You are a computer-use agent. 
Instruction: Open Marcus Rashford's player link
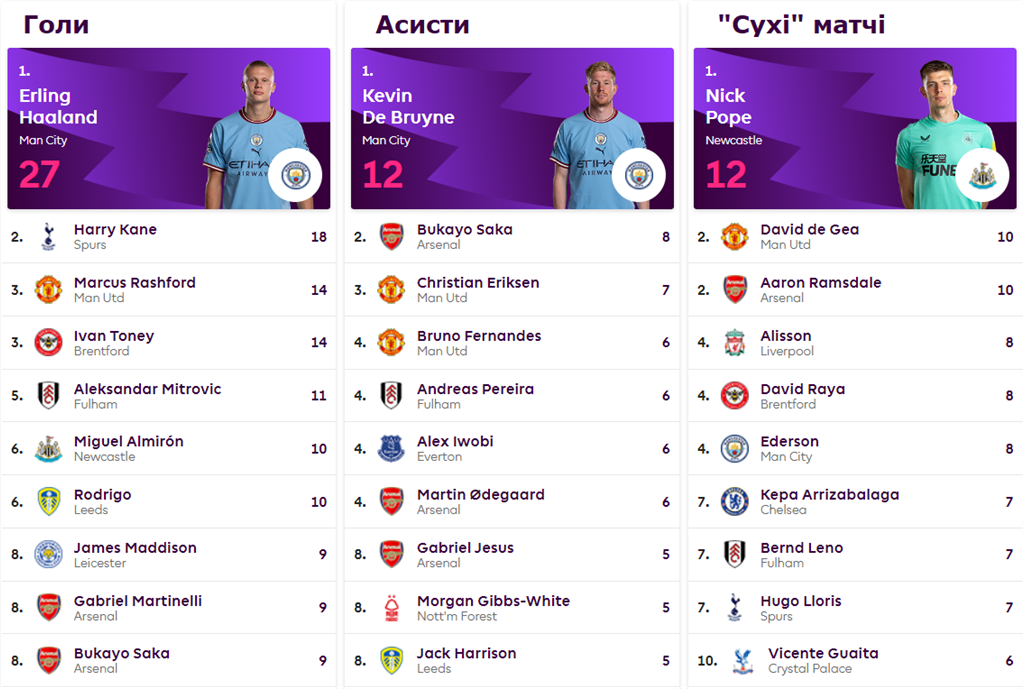pos(135,283)
